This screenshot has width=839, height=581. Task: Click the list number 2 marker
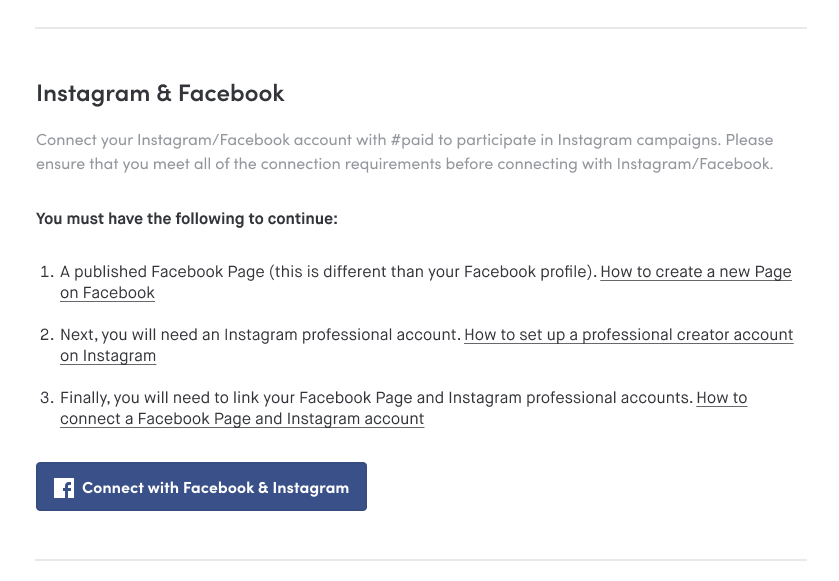[47, 335]
